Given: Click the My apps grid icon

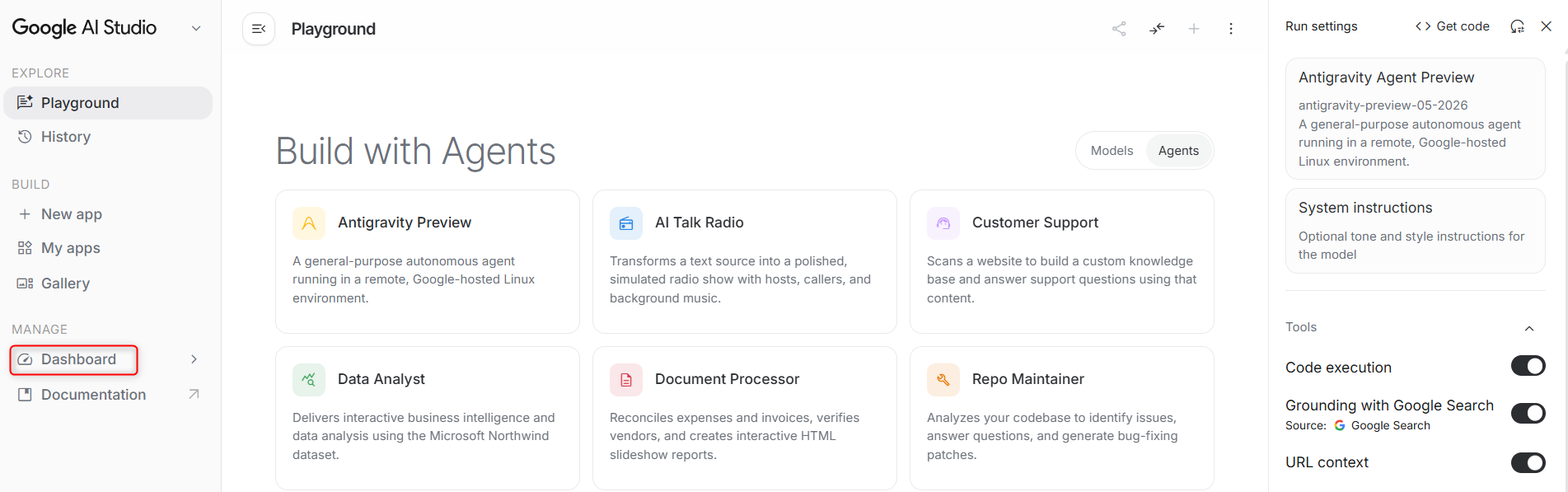Looking at the screenshot, I should tap(25, 248).
